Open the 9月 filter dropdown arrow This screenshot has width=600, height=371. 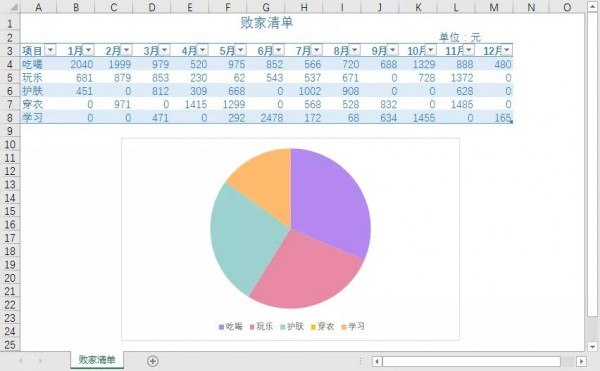tap(393, 50)
